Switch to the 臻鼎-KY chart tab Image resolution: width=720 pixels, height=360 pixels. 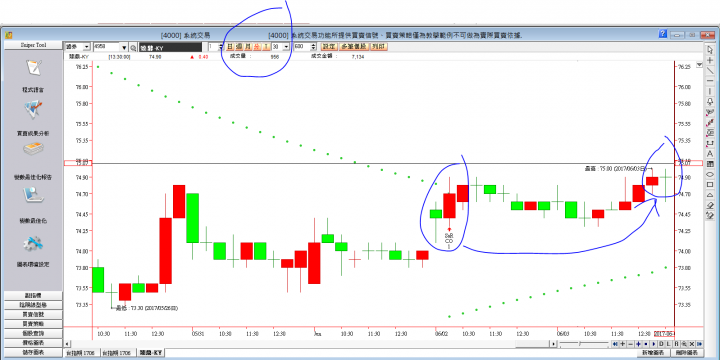(x=151, y=353)
